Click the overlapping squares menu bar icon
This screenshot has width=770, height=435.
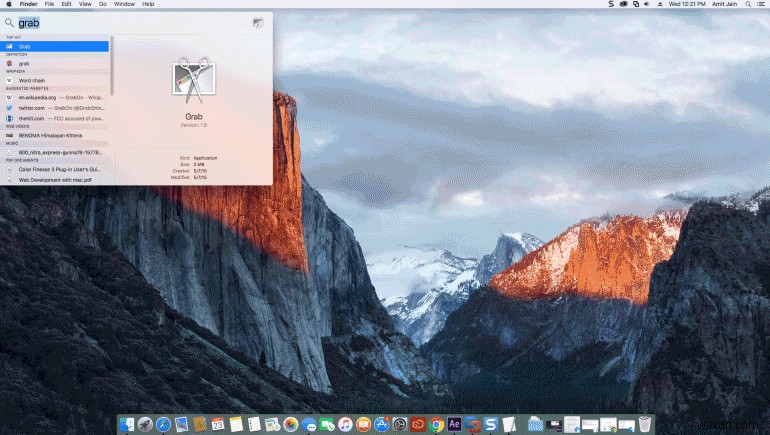(635, 4)
